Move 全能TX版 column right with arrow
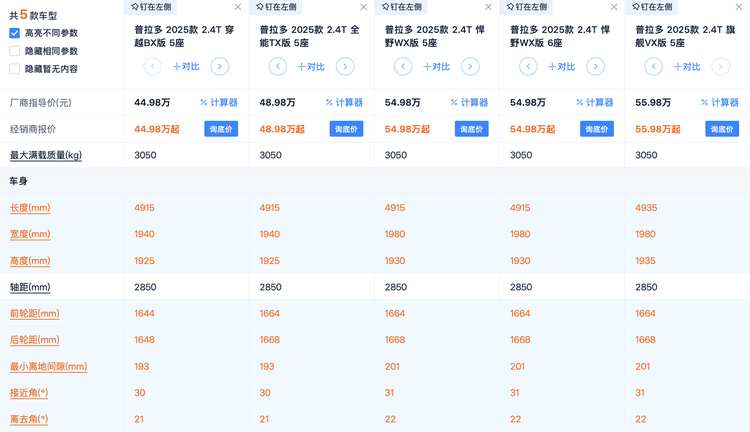 click(345, 67)
